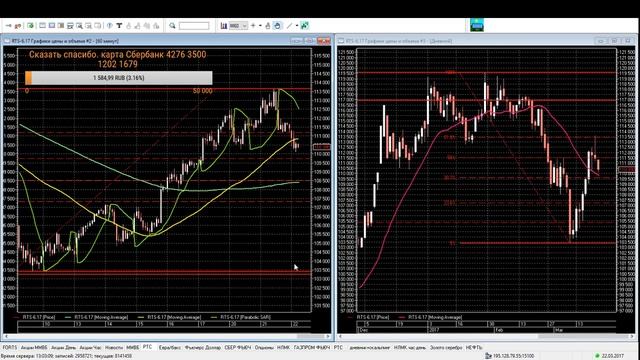Select the line drawing tool
Screen dimensions: 640x360
click(x=289, y=26)
